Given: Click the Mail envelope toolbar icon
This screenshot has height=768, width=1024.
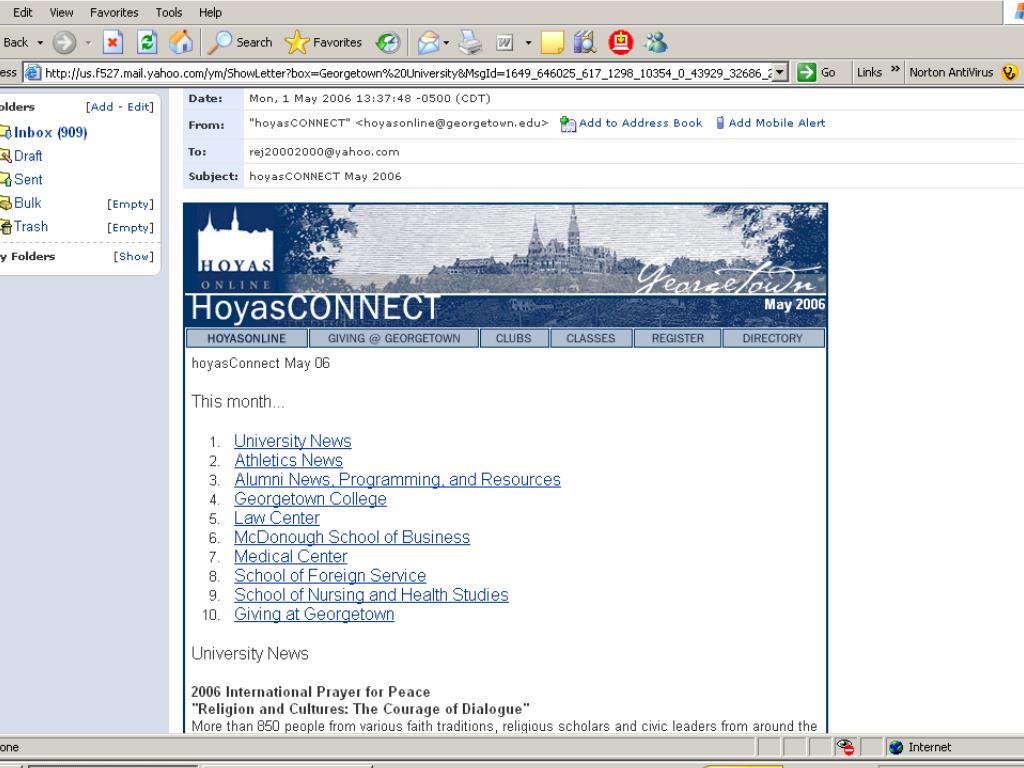Looking at the screenshot, I should pos(428,42).
